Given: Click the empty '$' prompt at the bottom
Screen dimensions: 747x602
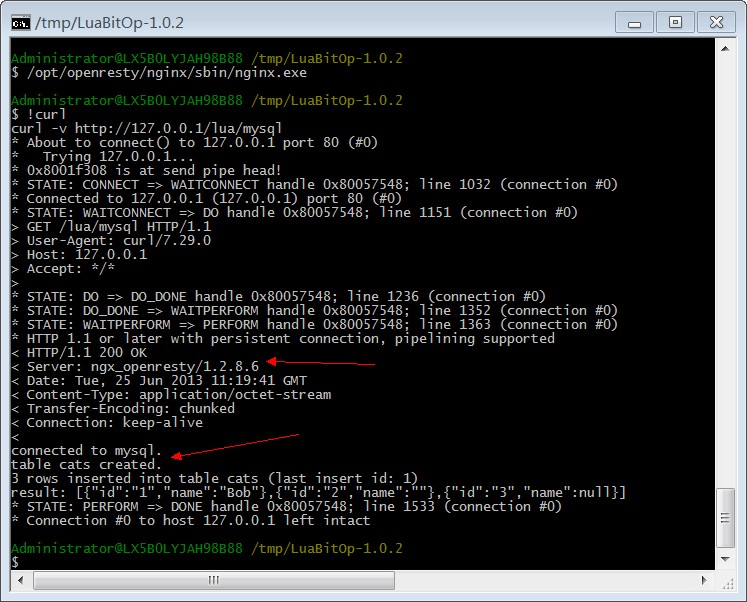Looking at the screenshot, I should click(15, 562).
